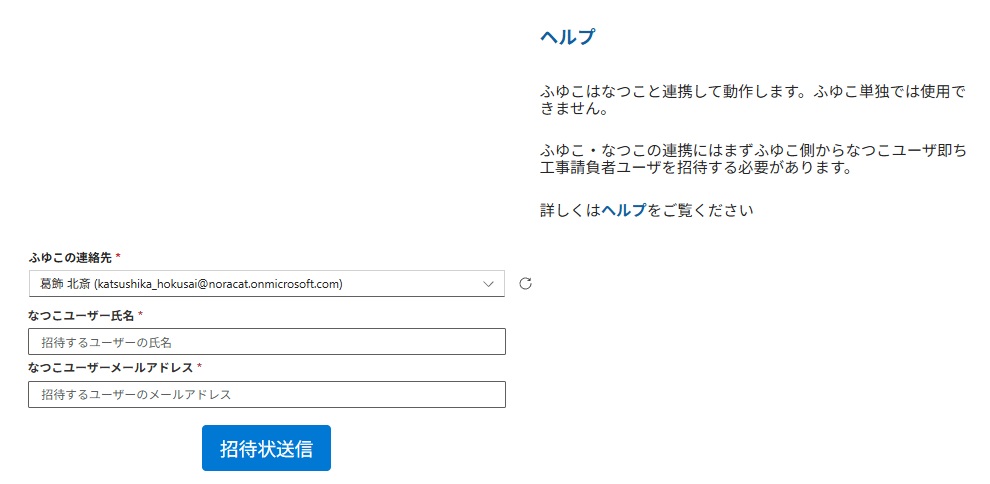Expand the ふゆこの連絡先 dropdown chevron
The height and width of the screenshot is (484, 990).
point(489,283)
